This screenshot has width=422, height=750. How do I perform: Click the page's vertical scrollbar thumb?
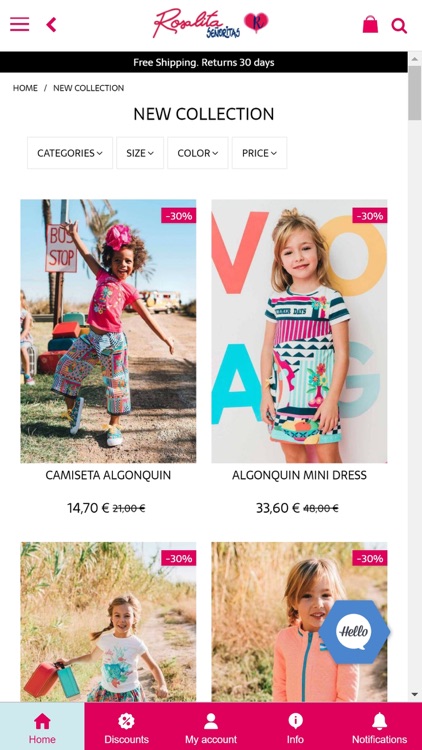[414, 93]
